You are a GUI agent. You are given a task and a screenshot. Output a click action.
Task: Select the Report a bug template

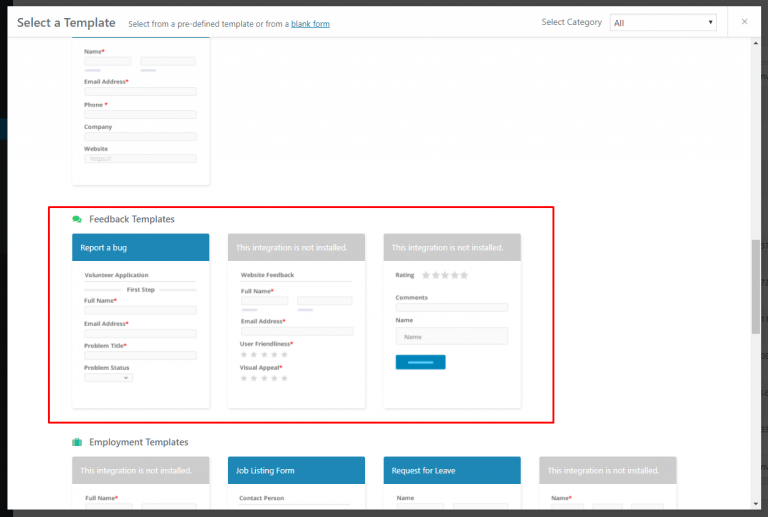[140, 247]
